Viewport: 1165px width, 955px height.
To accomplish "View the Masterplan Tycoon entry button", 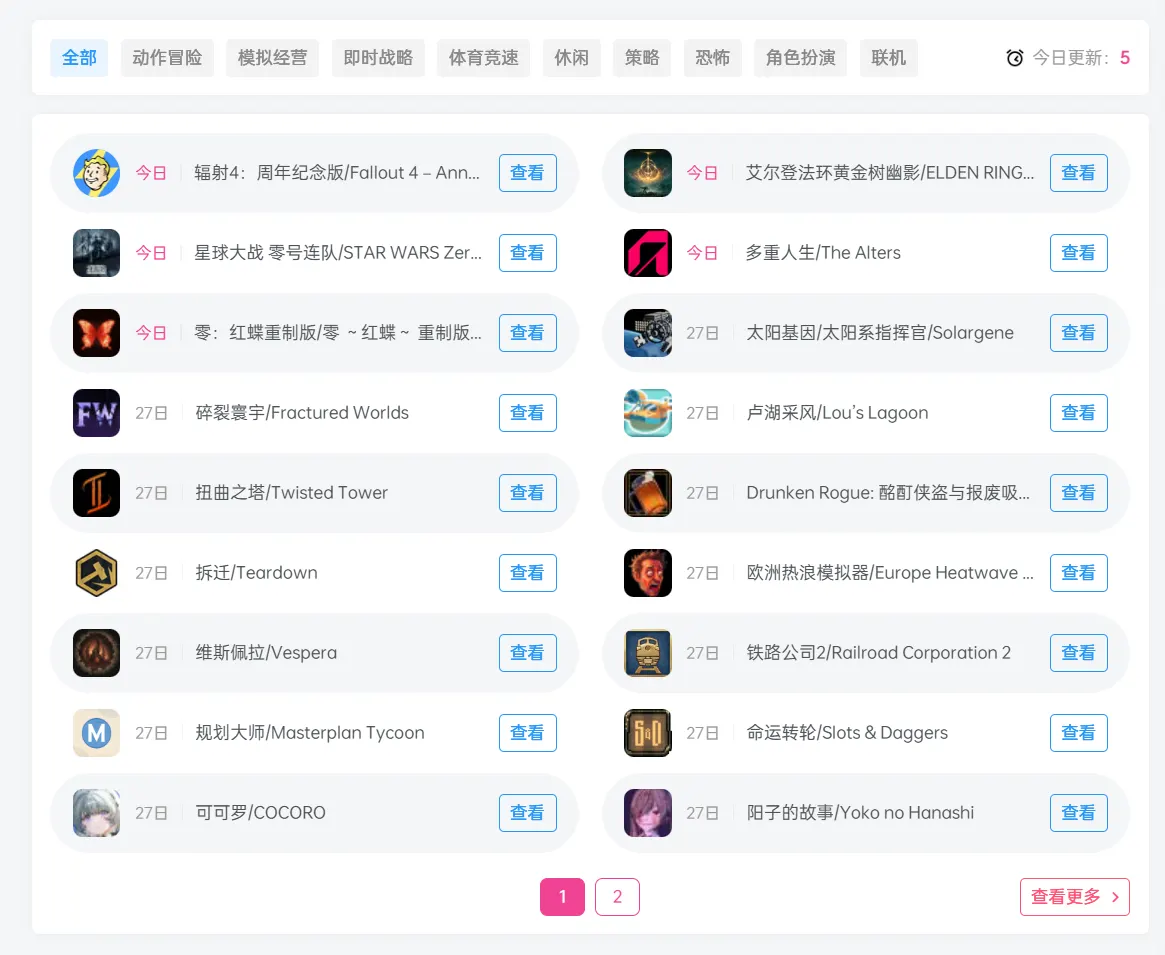I will point(528,733).
